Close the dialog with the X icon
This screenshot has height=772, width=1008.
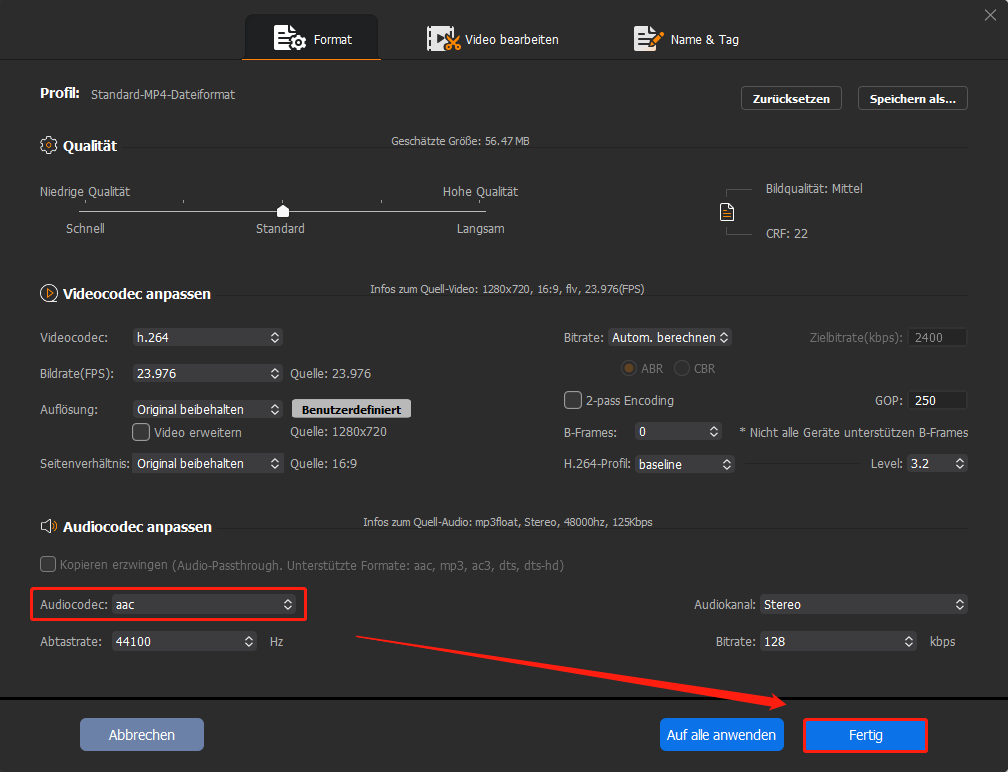point(989,14)
